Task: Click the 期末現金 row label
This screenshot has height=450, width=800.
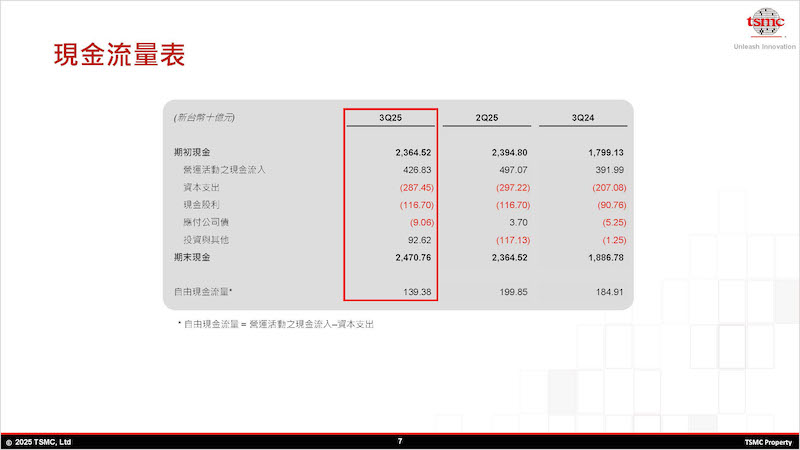Action: pos(192,257)
